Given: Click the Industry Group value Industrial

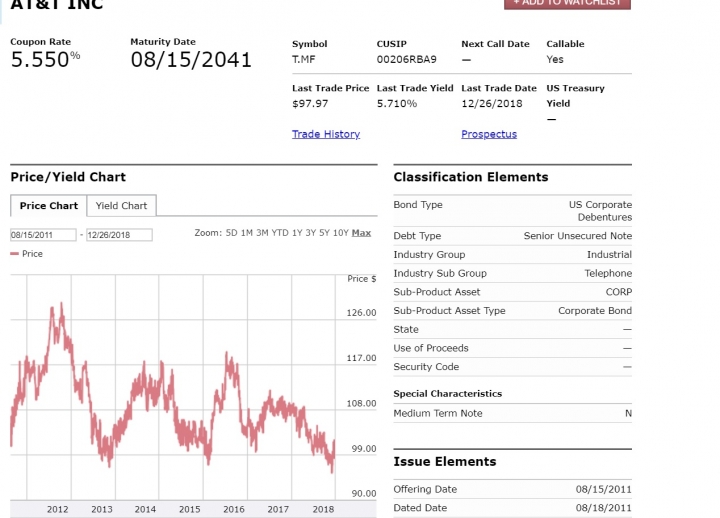Looking at the screenshot, I should [x=609, y=254].
